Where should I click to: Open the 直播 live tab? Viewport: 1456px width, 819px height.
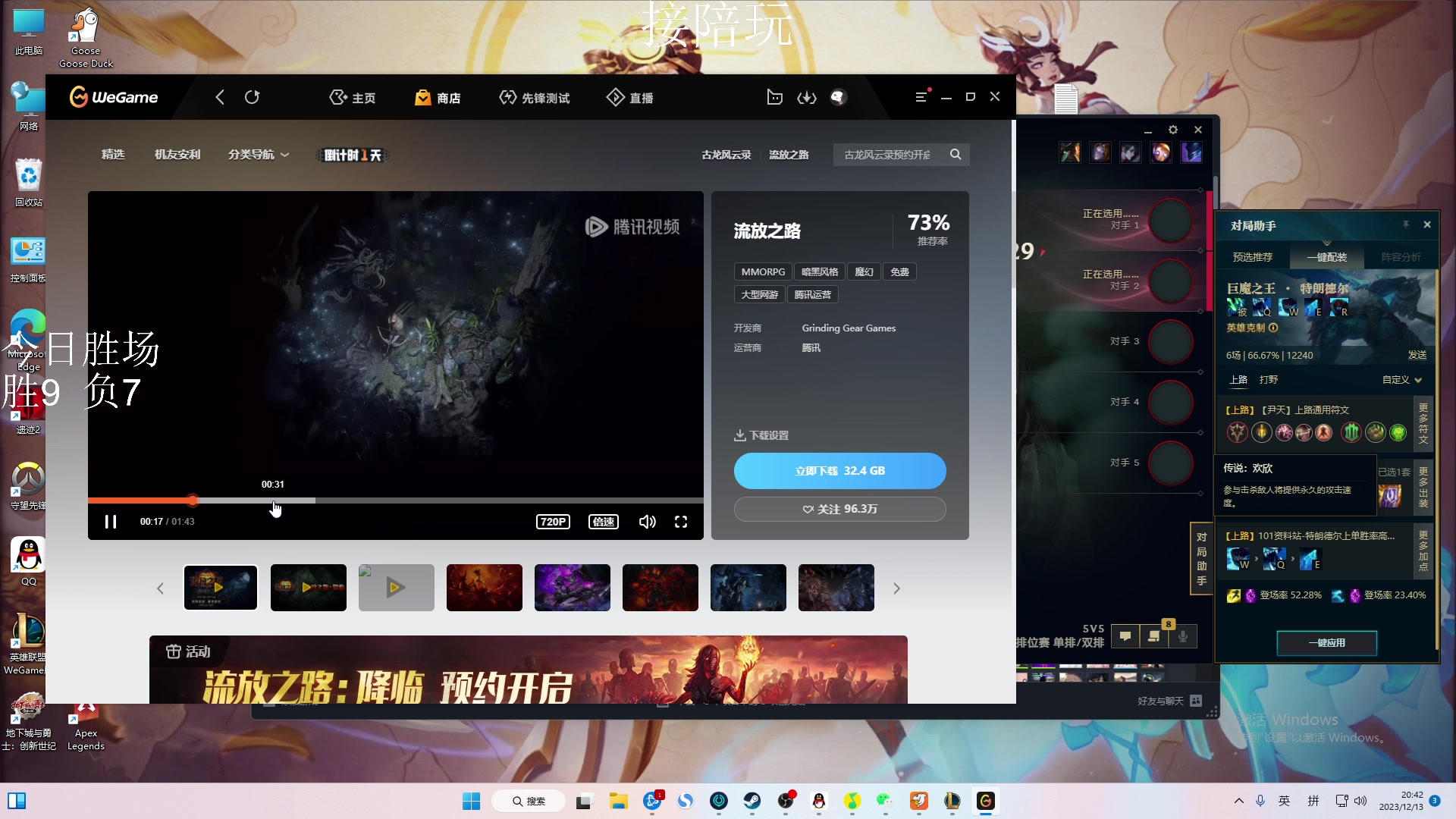(630, 98)
